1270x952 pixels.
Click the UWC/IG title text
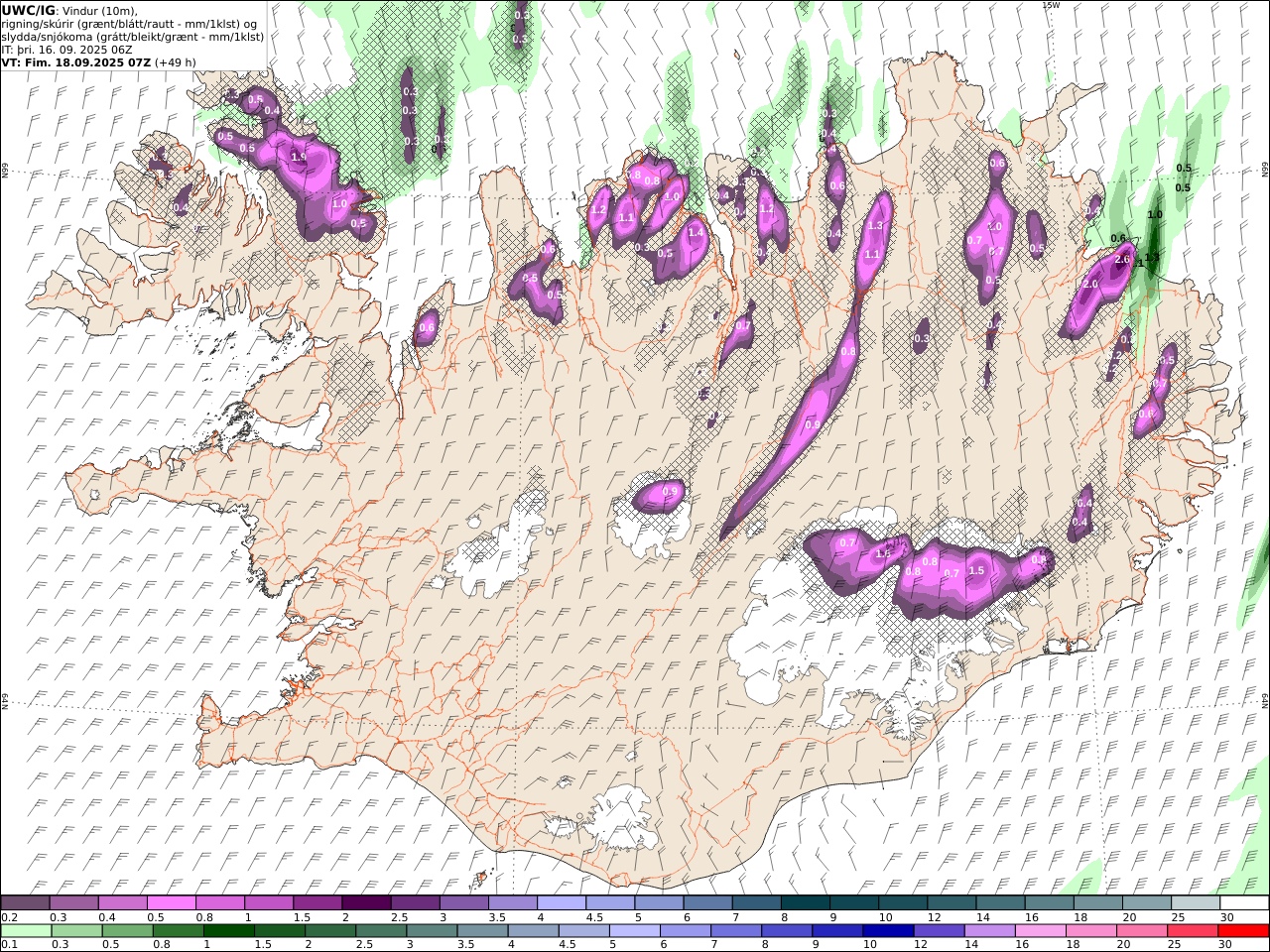coord(29,10)
